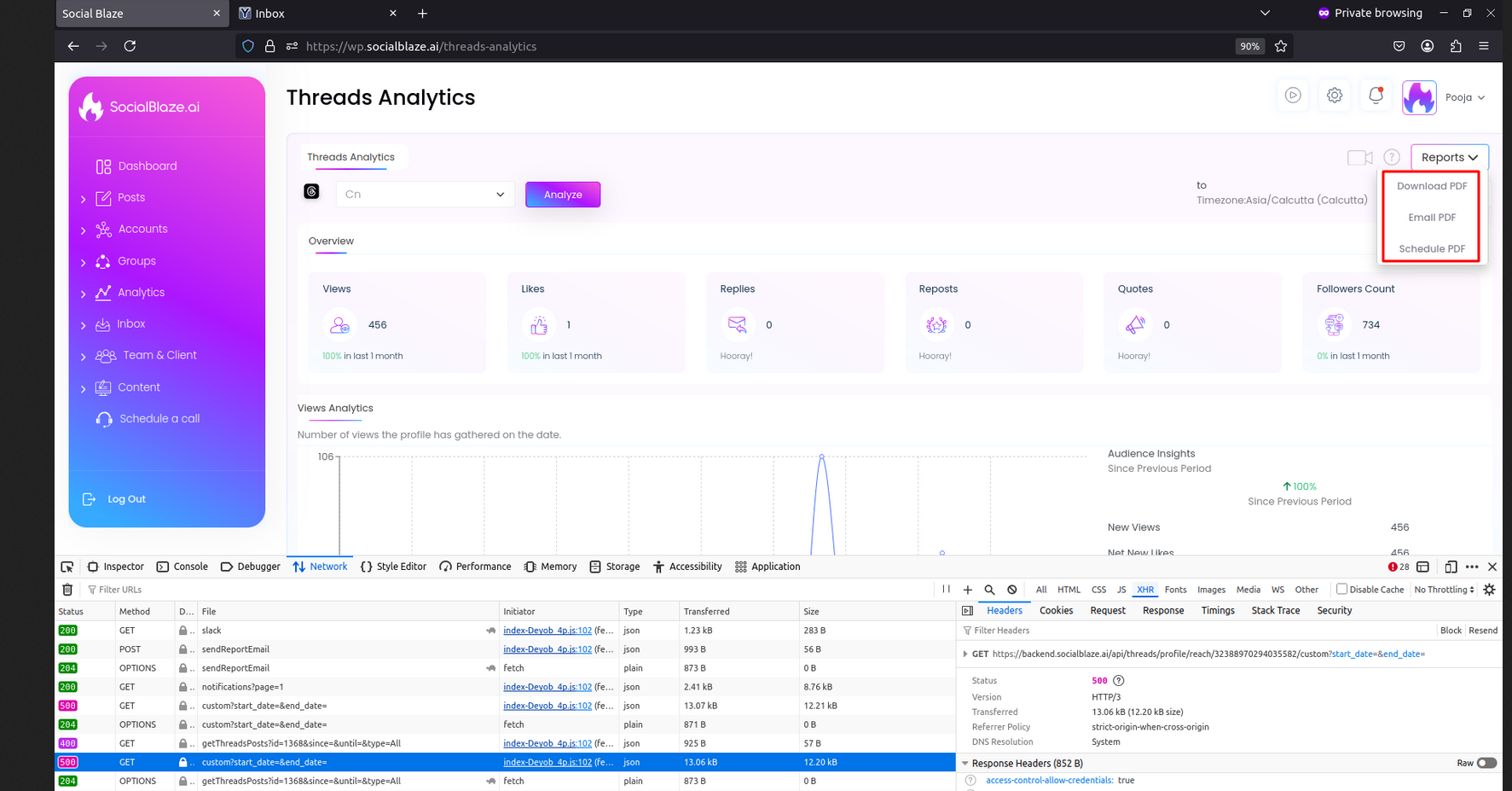
Task: Click the video camera icon near Reports
Action: click(x=1358, y=158)
